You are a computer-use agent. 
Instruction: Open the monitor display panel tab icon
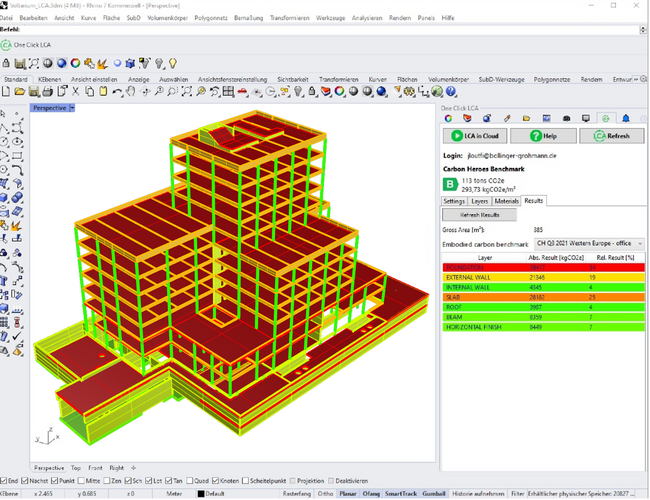coord(586,119)
